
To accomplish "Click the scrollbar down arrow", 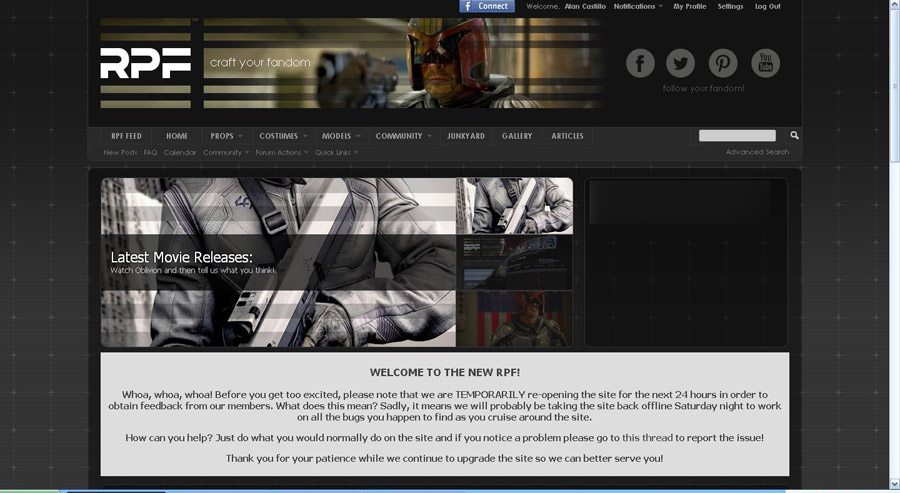I will point(894,483).
